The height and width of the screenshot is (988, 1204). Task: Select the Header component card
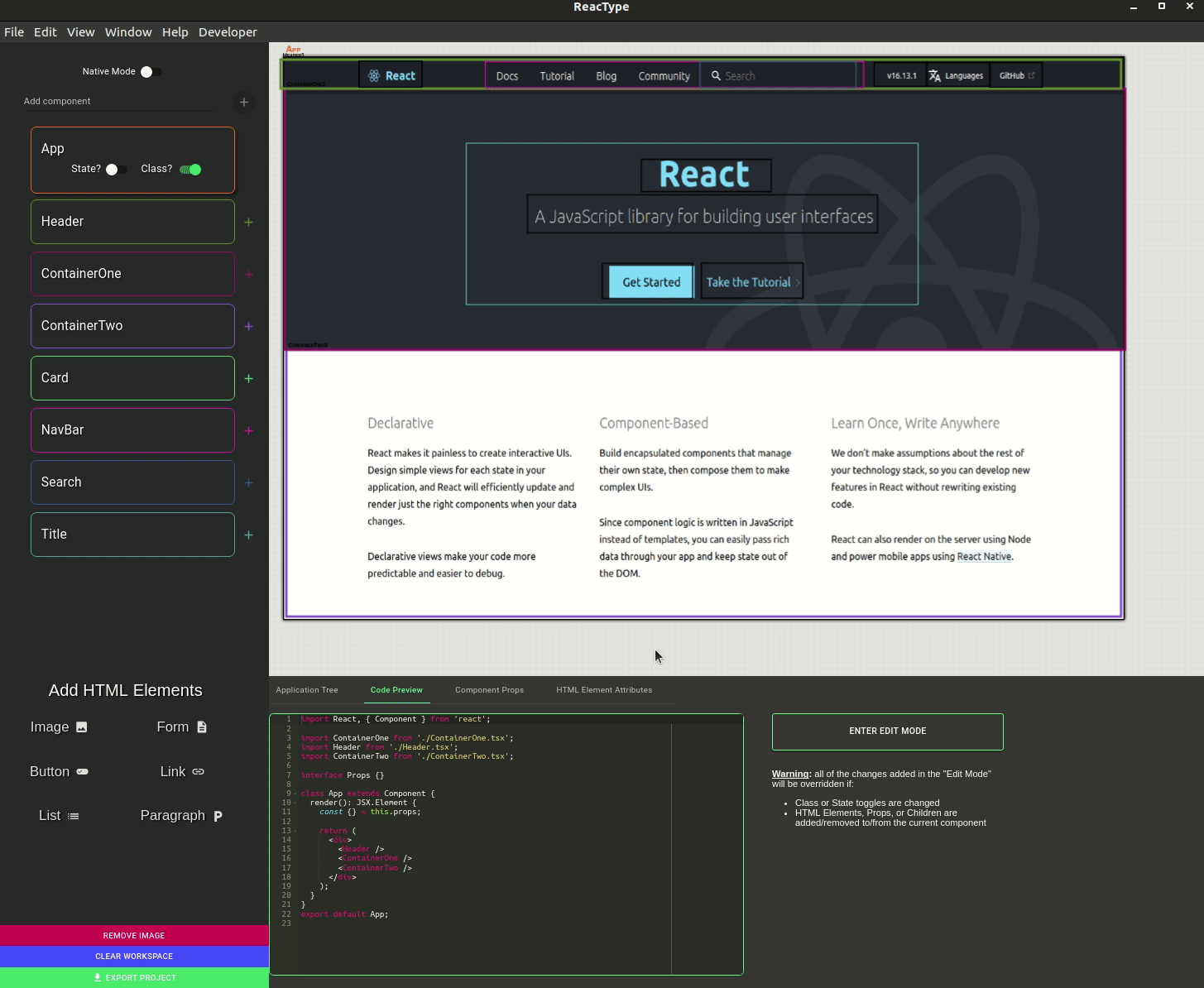pos(132,222)
